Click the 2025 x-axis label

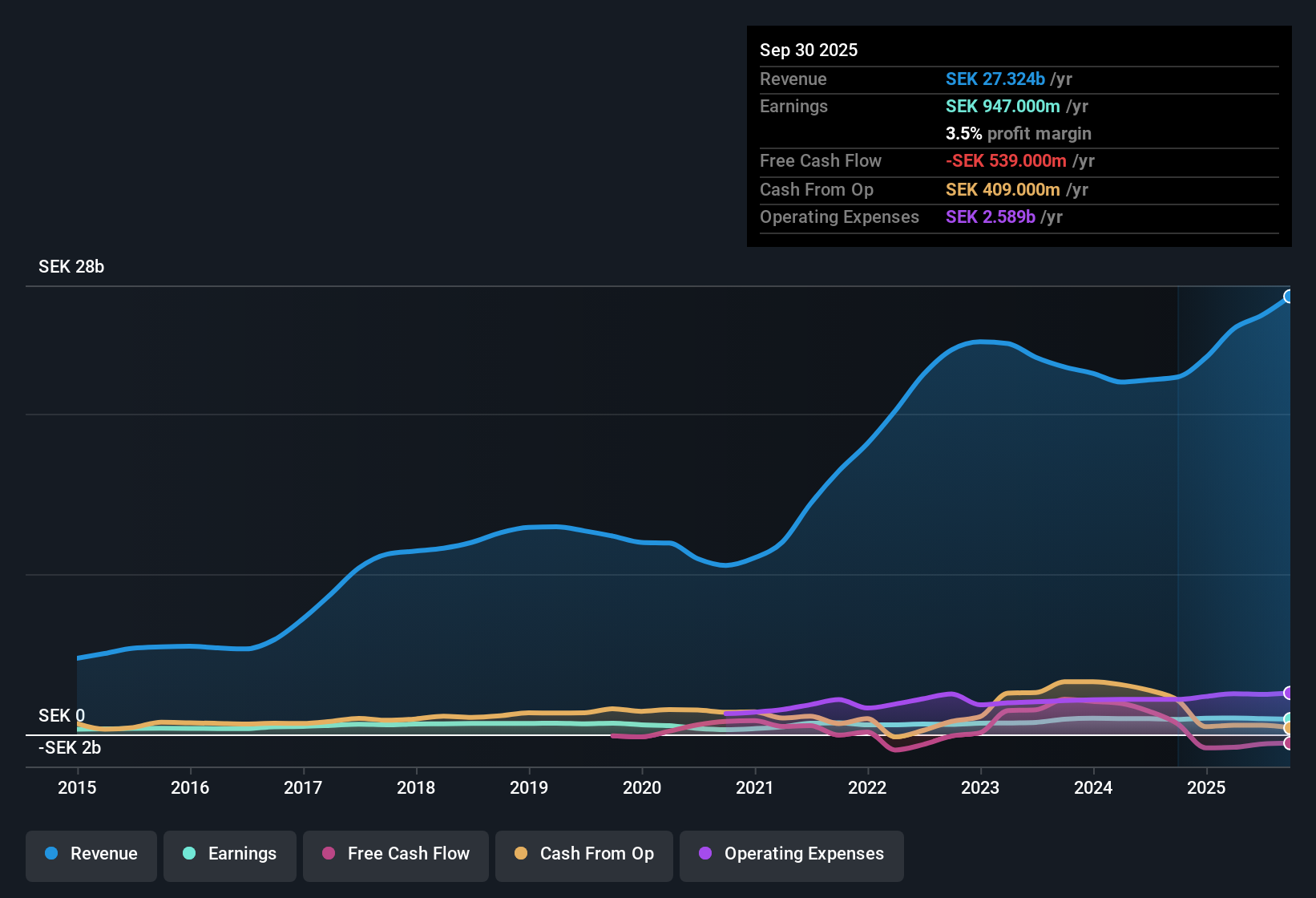(x=1206, y=788)
